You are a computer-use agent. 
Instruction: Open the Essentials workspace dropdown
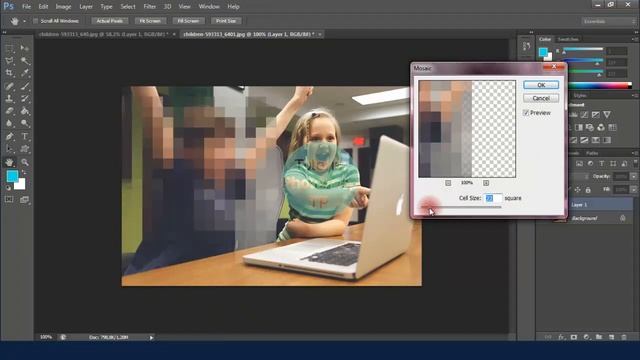point(608,21)
